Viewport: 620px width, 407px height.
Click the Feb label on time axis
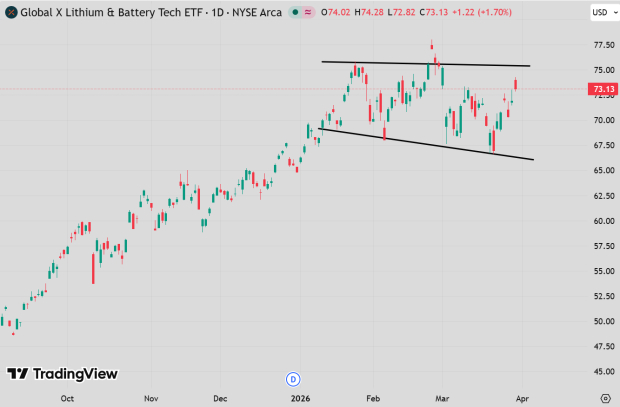point(373,397)
